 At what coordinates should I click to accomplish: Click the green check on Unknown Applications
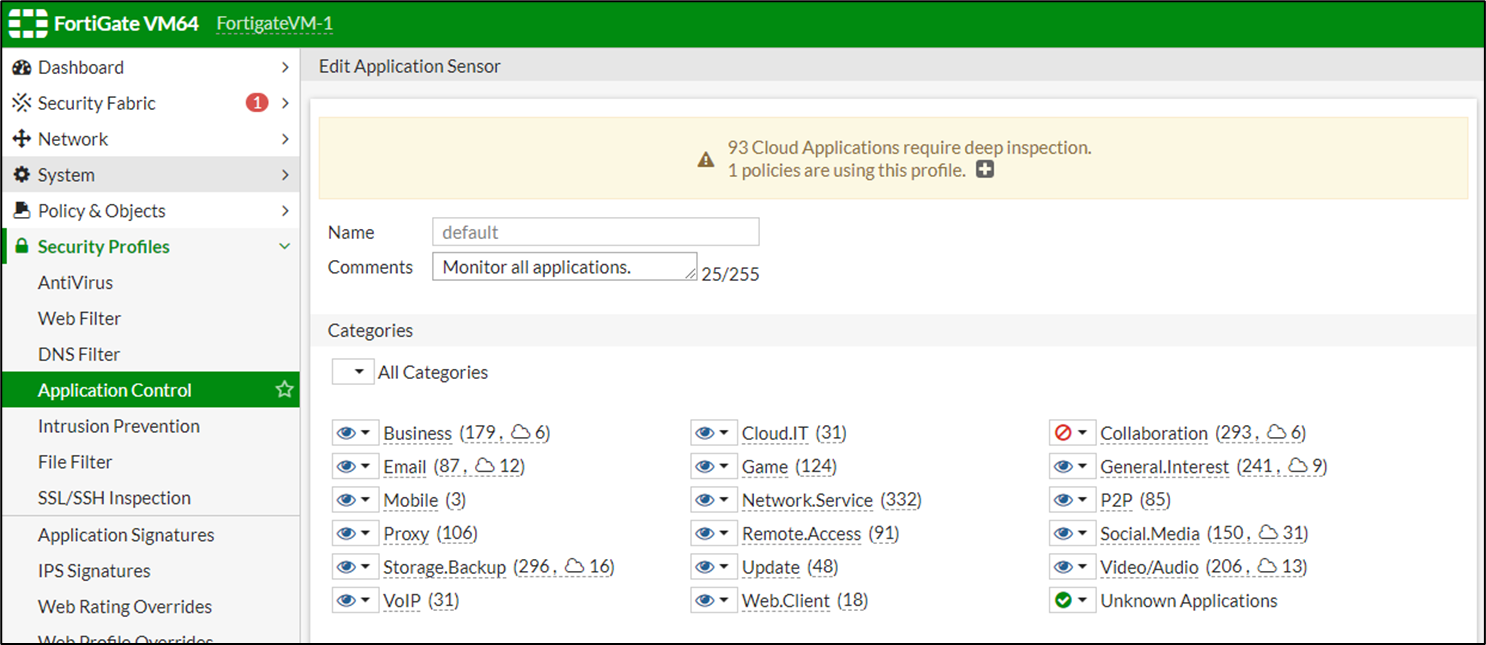click(1064, 600)
